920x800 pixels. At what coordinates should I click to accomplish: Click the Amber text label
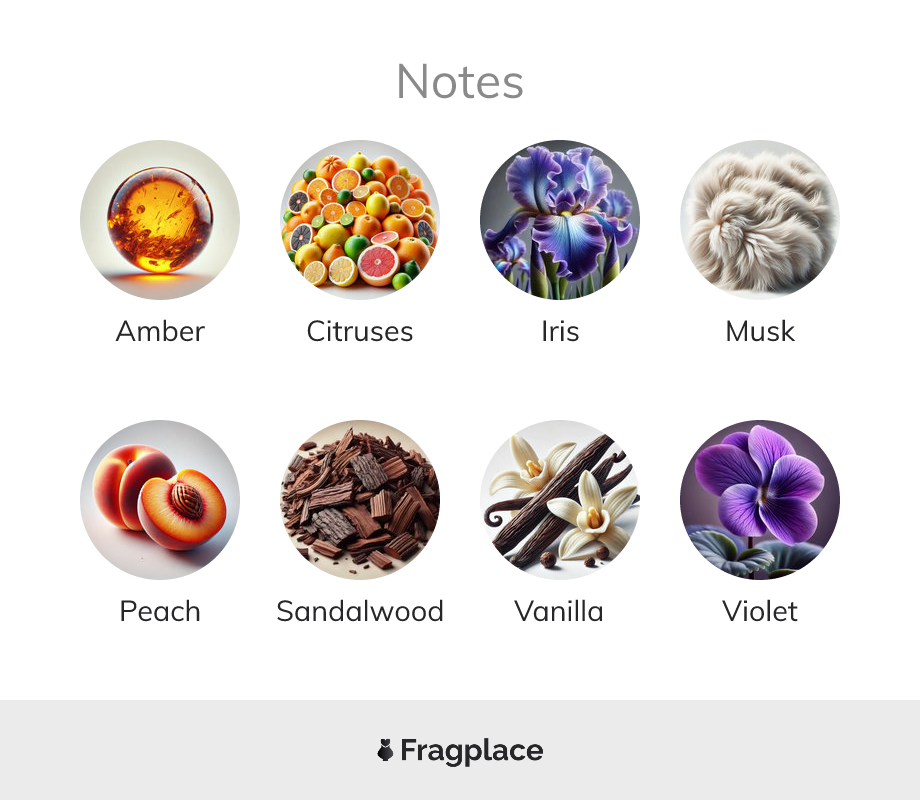tap(160, 331)
